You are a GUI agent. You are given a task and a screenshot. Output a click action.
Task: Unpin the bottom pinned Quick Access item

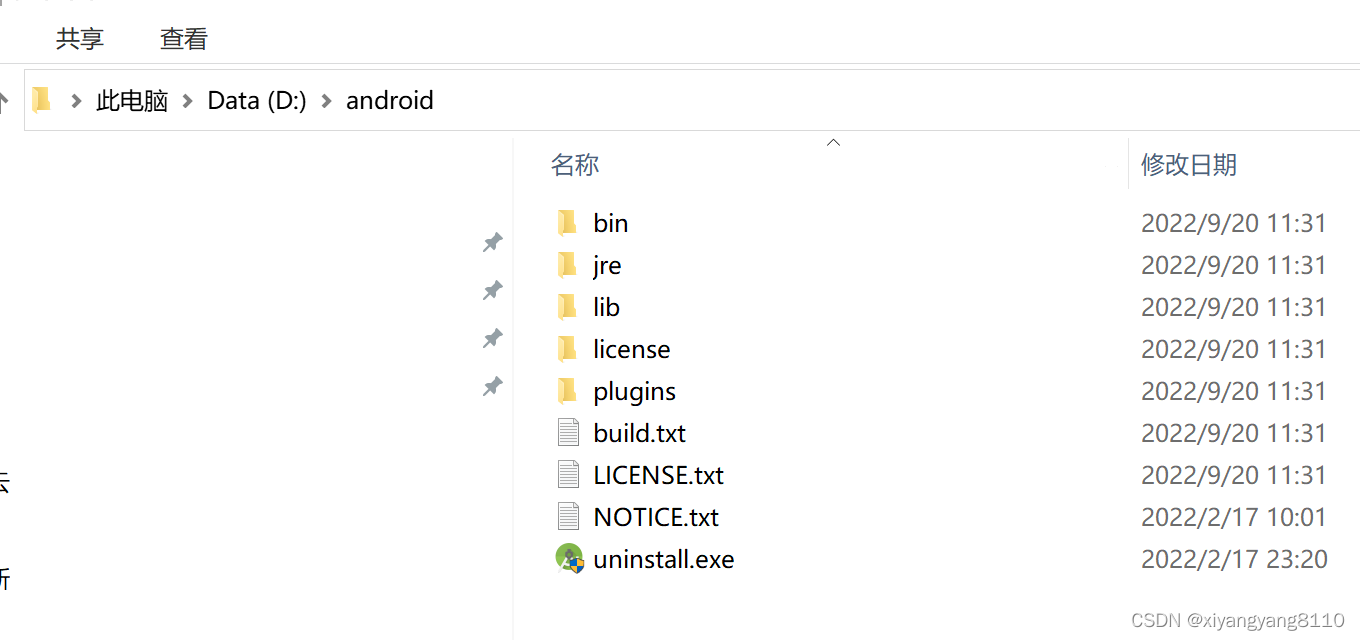point(492,387)
